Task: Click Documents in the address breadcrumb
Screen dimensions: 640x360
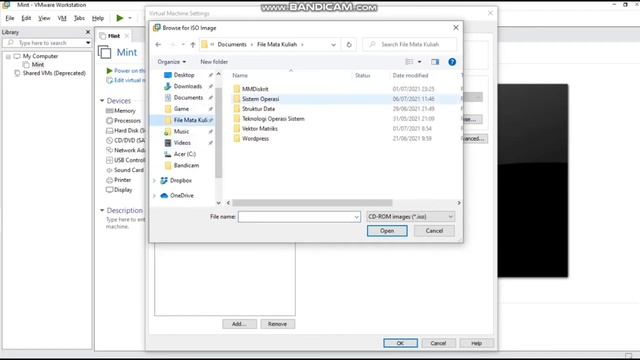Action: (232, 44)
